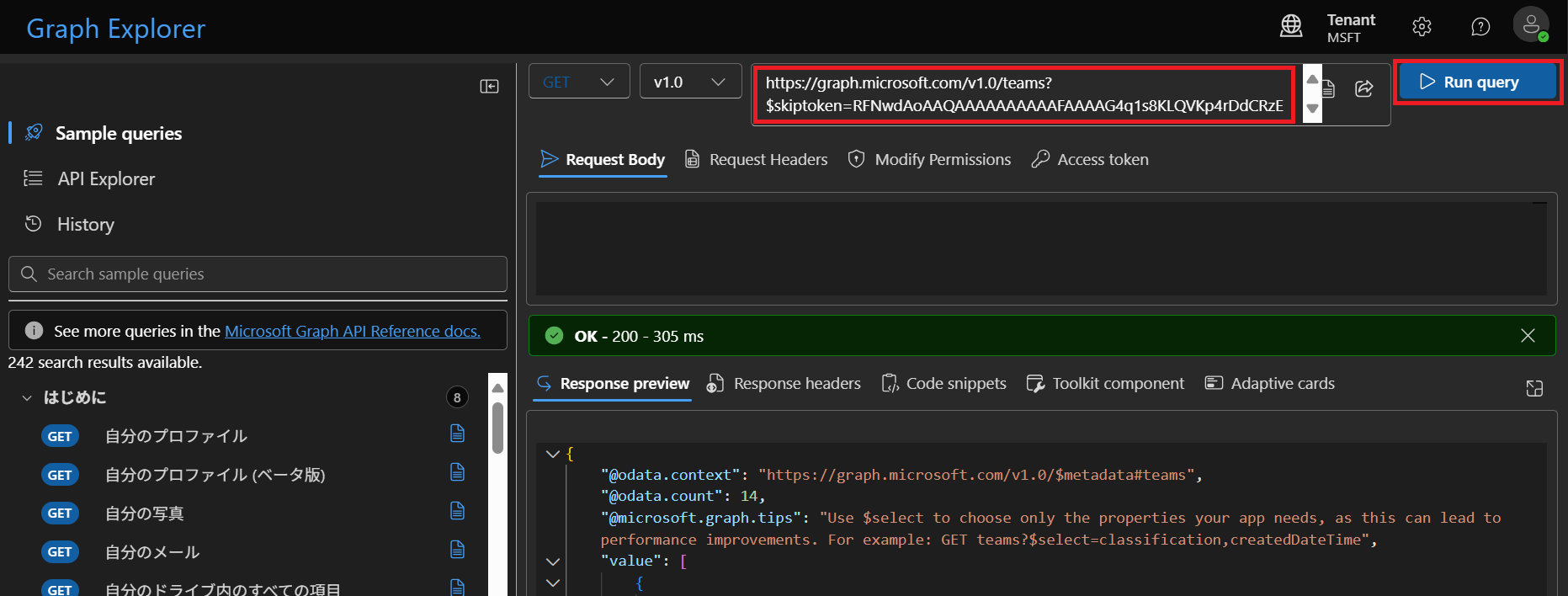The image size is (1568, 596).
Task: Open the help question mark icon
Action: [x=1480, y=27]
